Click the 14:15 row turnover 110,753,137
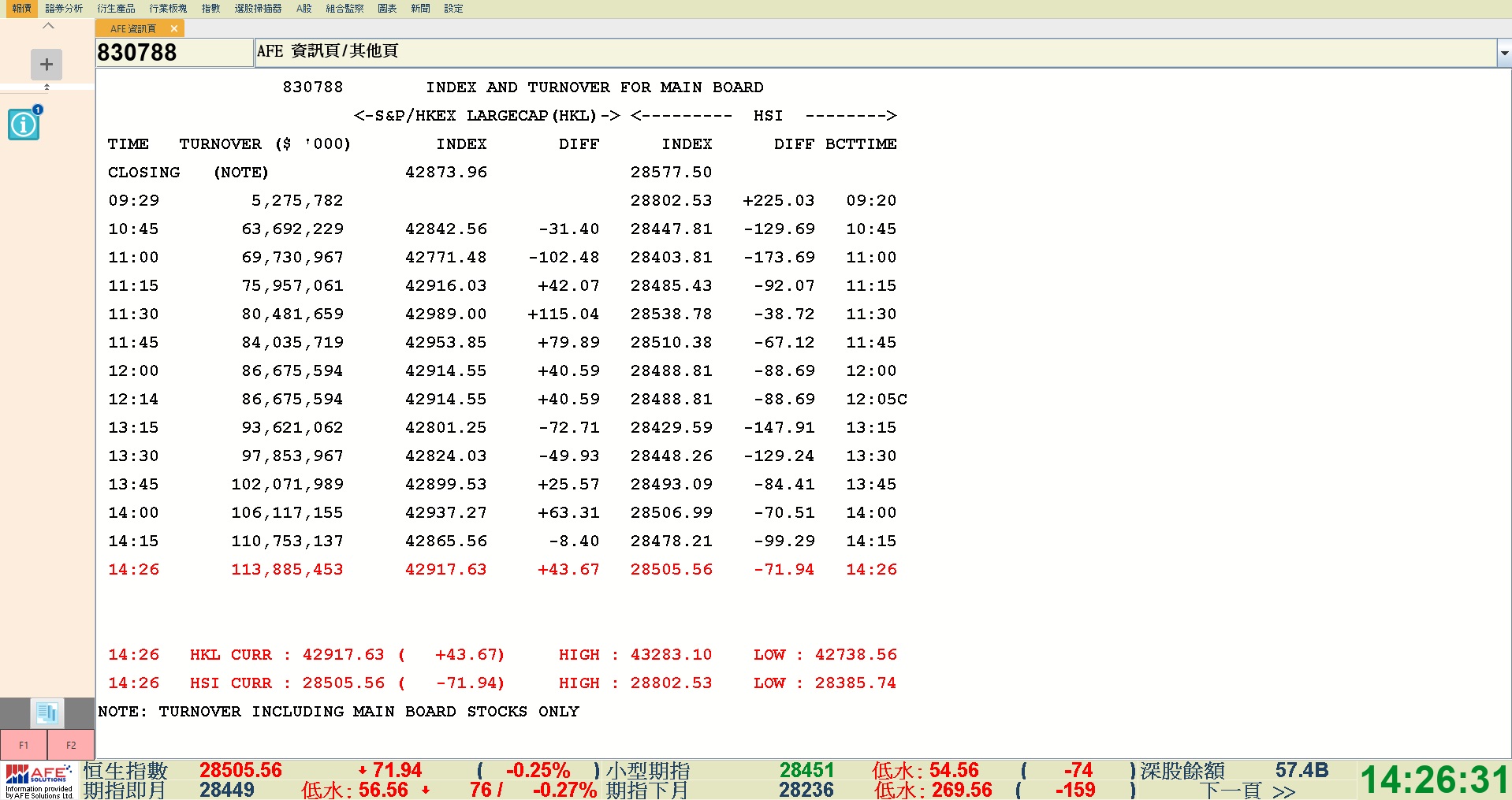The image size is (1512, 800). pos(287,541)
